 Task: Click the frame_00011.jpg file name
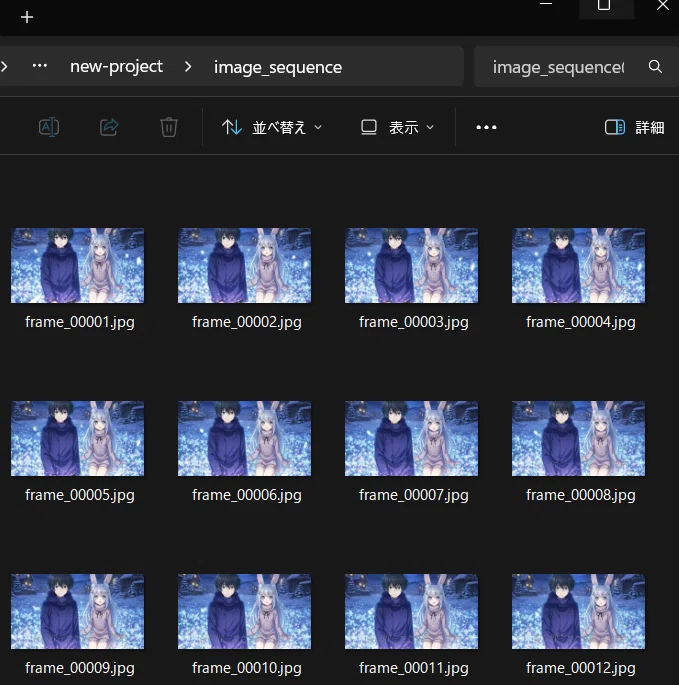[x=413, y=668]
